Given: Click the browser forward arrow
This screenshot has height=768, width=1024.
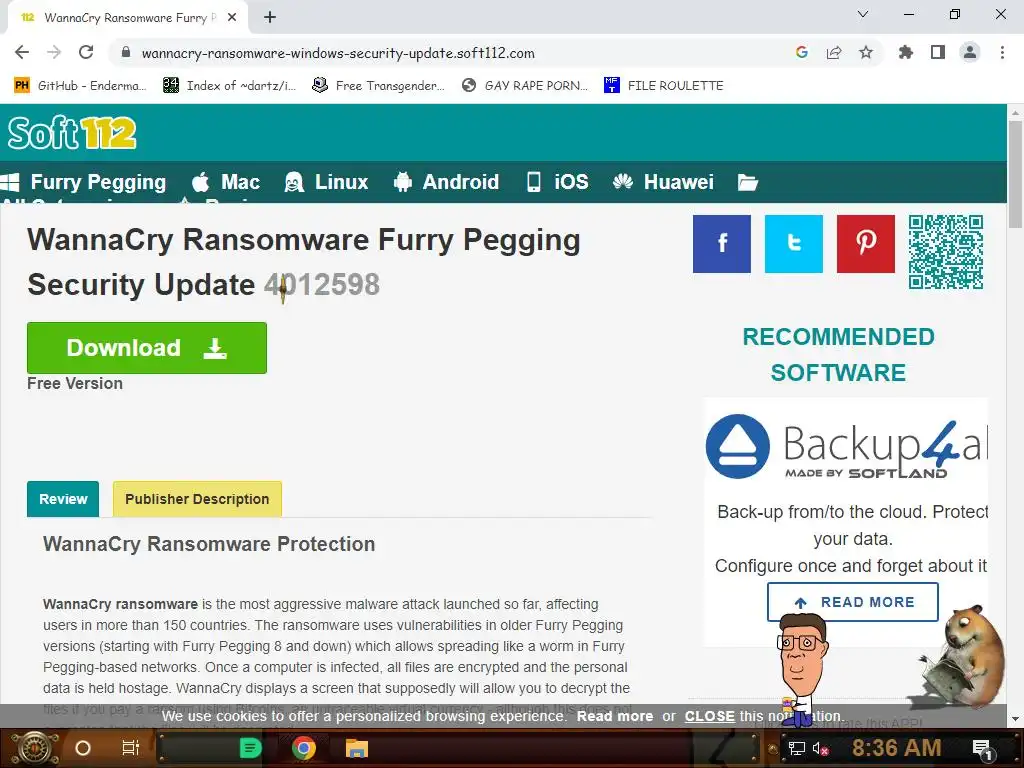Looking at the screenshot, I should point(54,52).
